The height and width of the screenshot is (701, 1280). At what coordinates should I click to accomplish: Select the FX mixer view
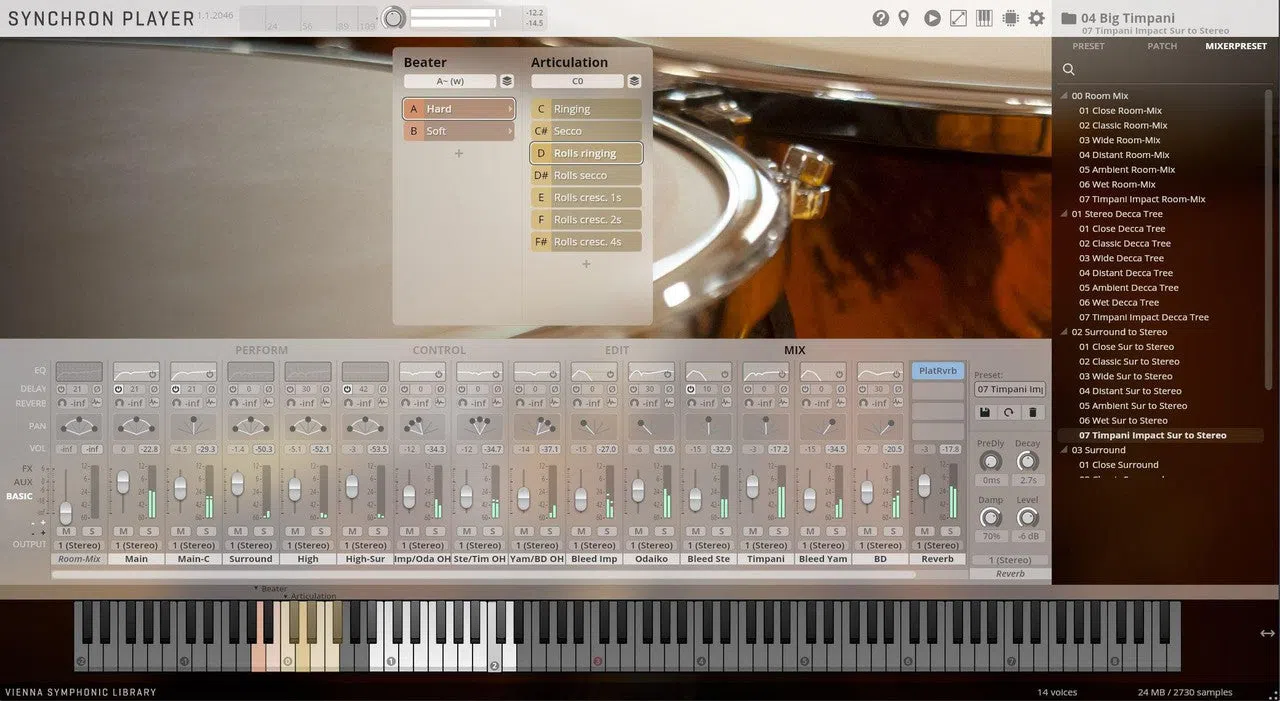[26, 468]
